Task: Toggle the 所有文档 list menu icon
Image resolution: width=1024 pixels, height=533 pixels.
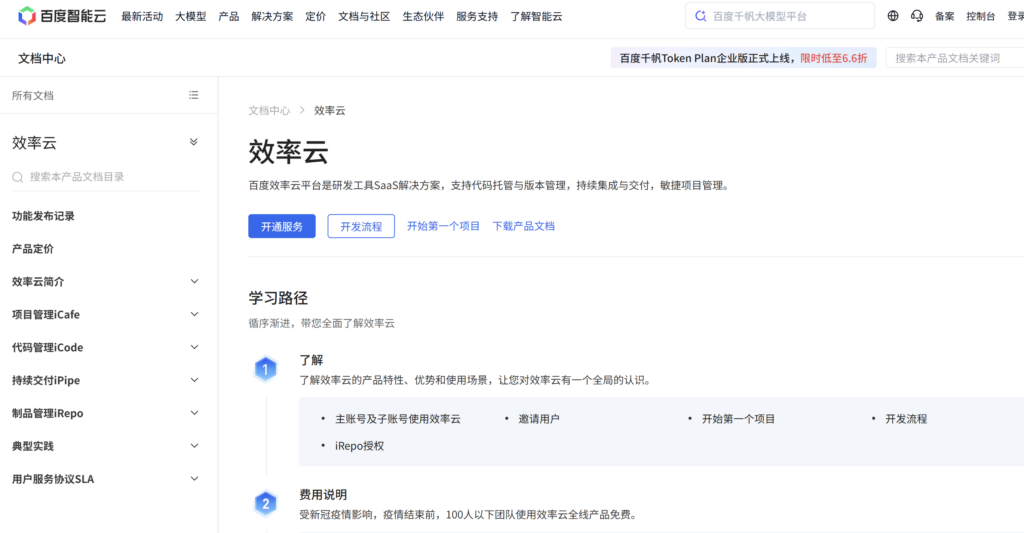Action: [194, 95]
